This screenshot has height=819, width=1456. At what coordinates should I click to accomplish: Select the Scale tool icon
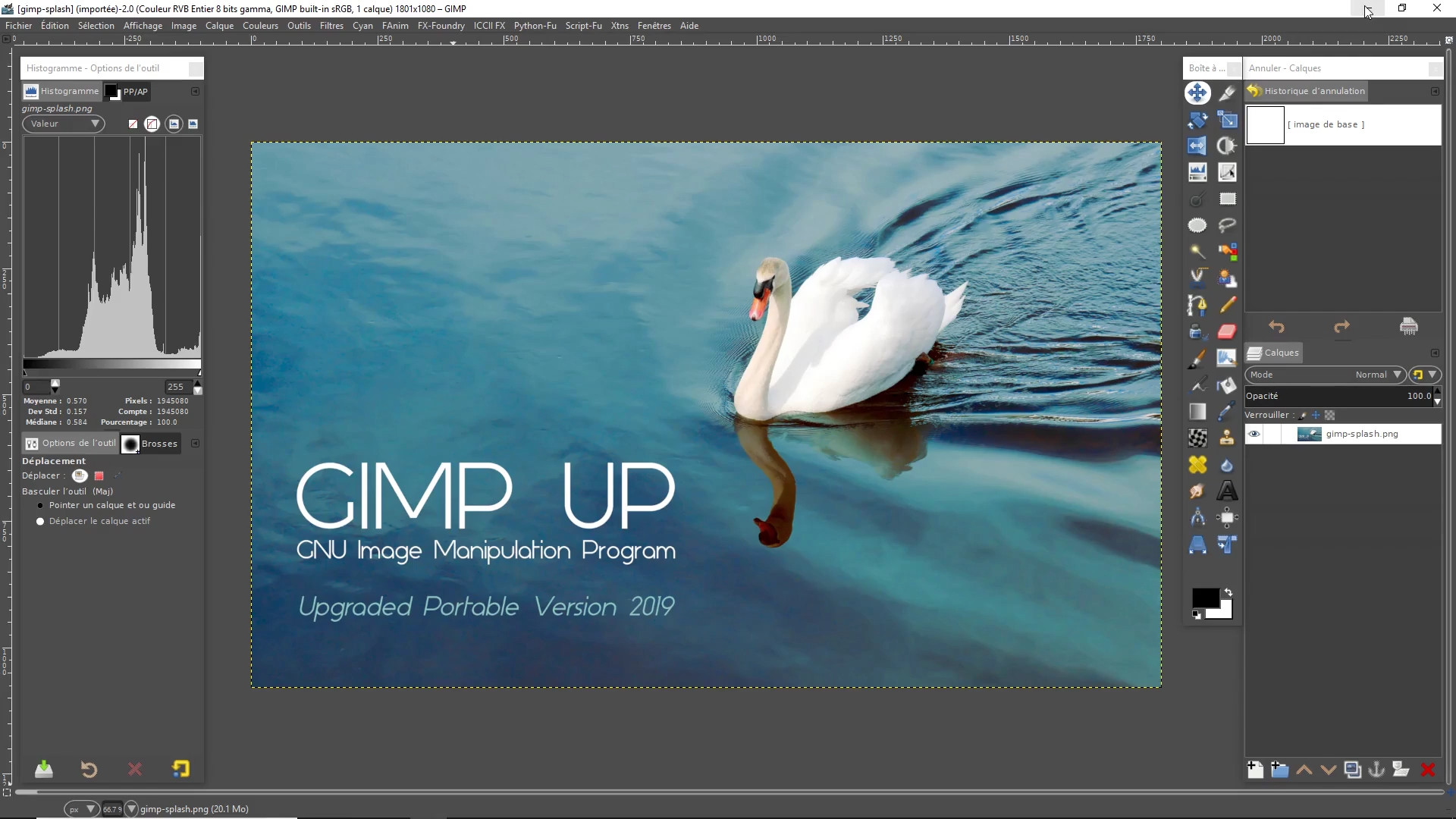(x=1227, y=120)
